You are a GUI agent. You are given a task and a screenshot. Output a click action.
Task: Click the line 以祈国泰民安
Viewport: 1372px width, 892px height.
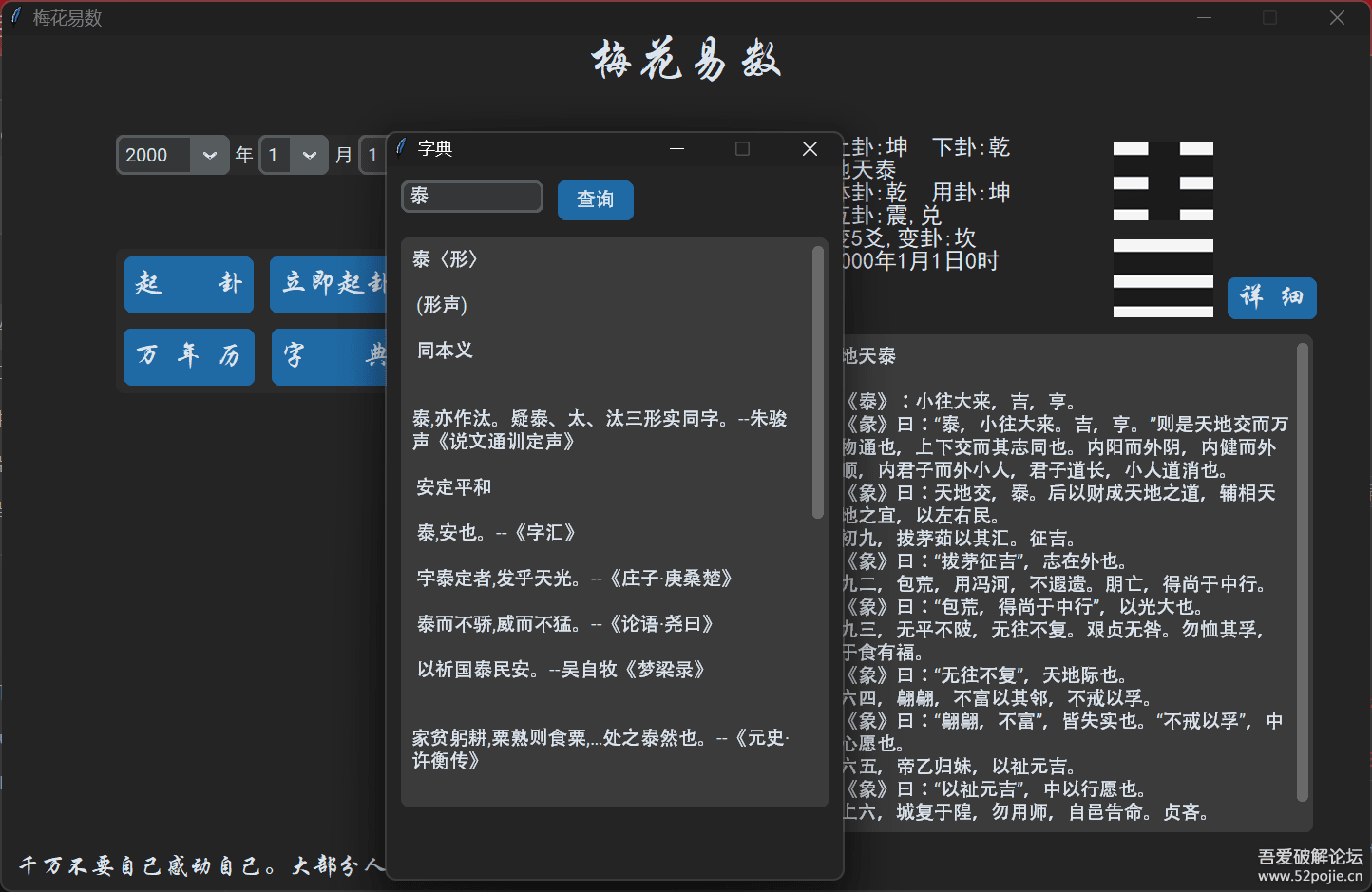pos(561,670)
